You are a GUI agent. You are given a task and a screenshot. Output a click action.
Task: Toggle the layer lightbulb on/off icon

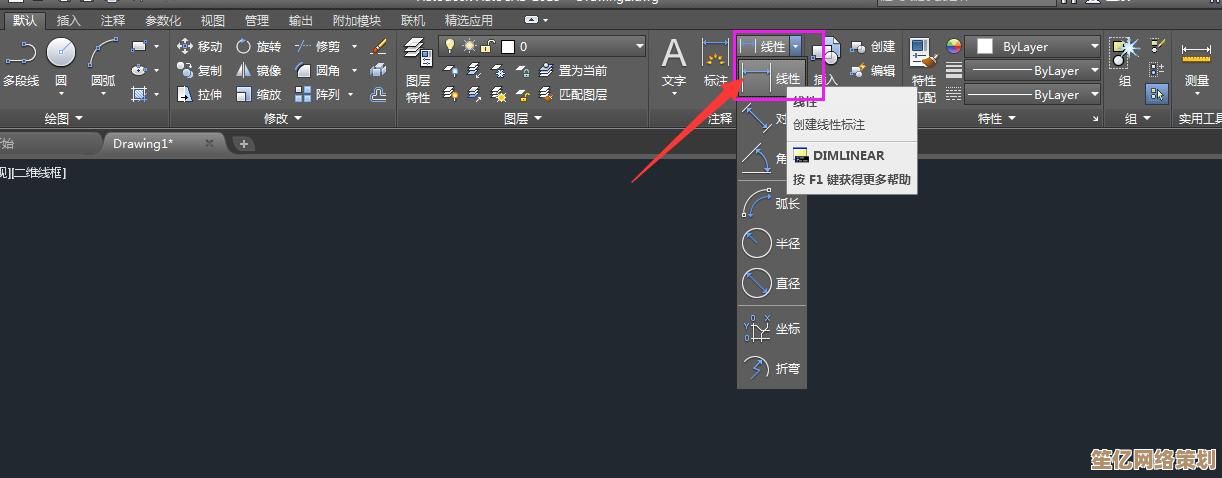[450, 46]
